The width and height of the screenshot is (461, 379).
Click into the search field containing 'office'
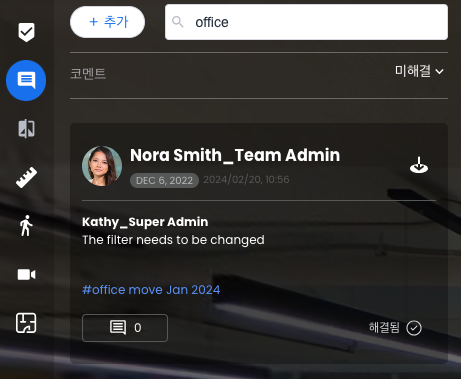pyautogui.click(x=306, y=22)
